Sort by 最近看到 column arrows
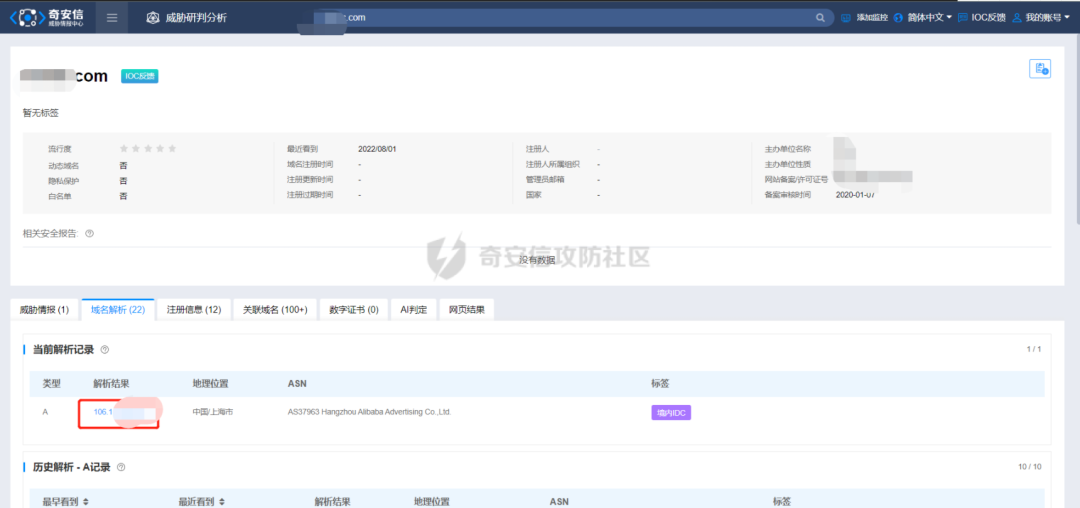The image size is (1080, 508). [221, 502]
